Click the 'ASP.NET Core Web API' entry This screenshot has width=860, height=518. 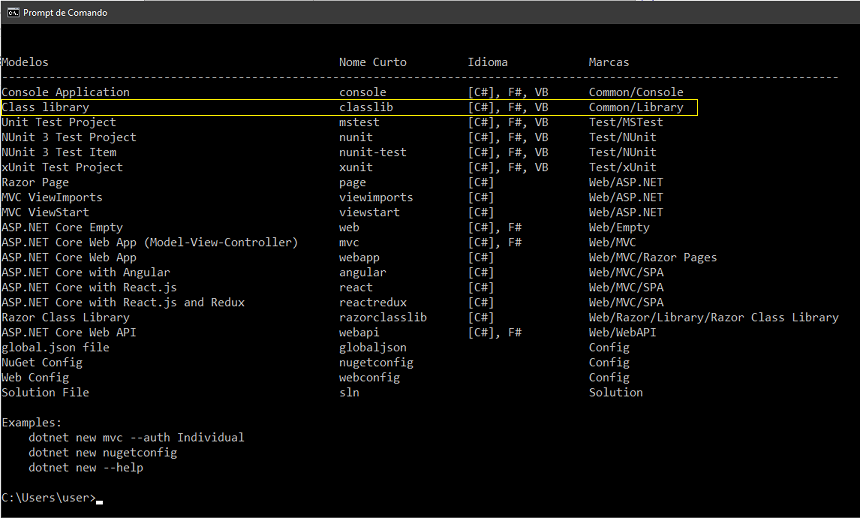(69, 332)
